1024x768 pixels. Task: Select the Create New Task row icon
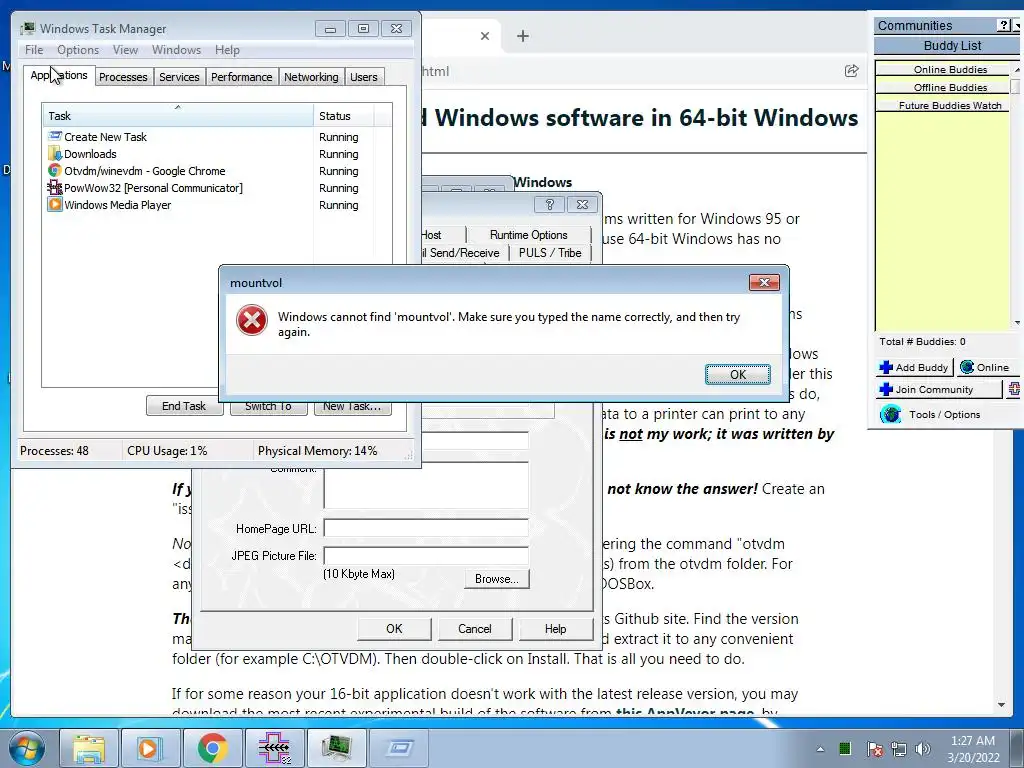(55, 136)
